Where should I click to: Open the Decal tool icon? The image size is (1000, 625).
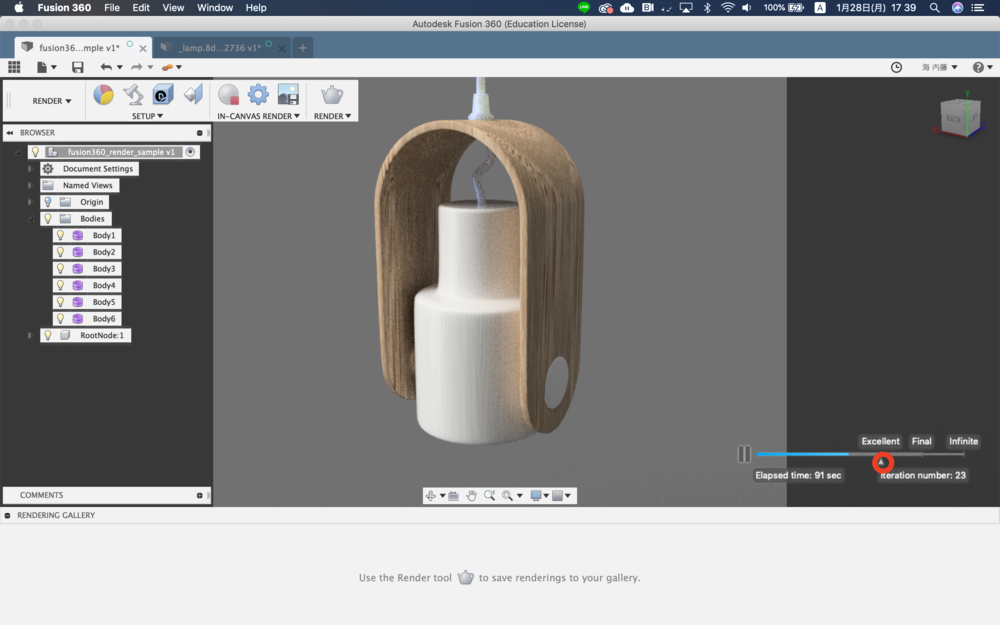point(162,95)
